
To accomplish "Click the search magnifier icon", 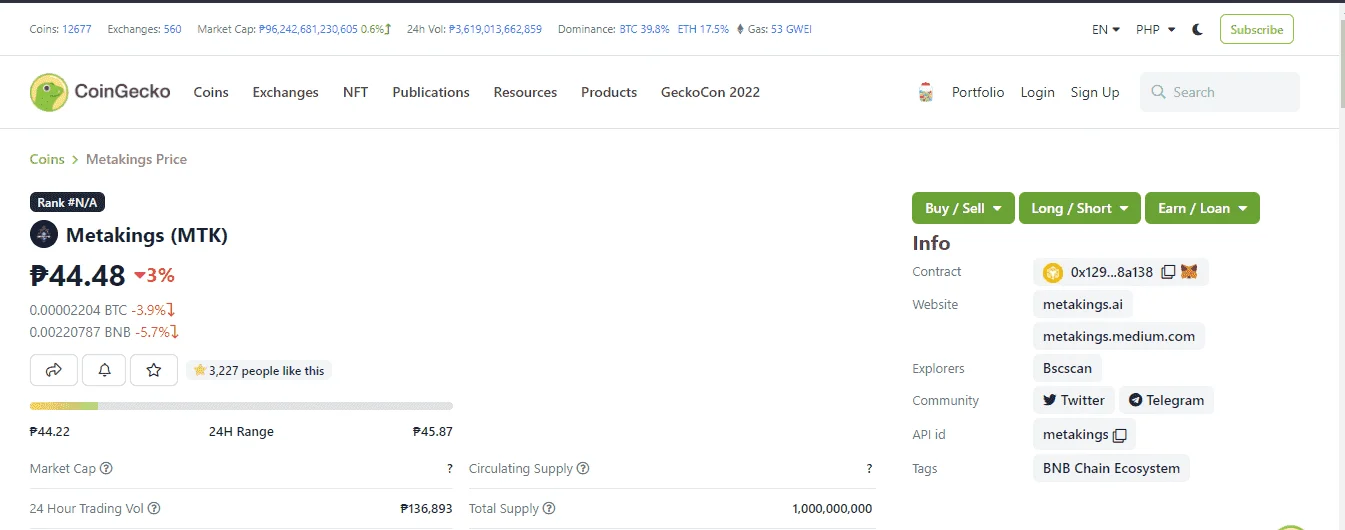I will coord(1159,92).
